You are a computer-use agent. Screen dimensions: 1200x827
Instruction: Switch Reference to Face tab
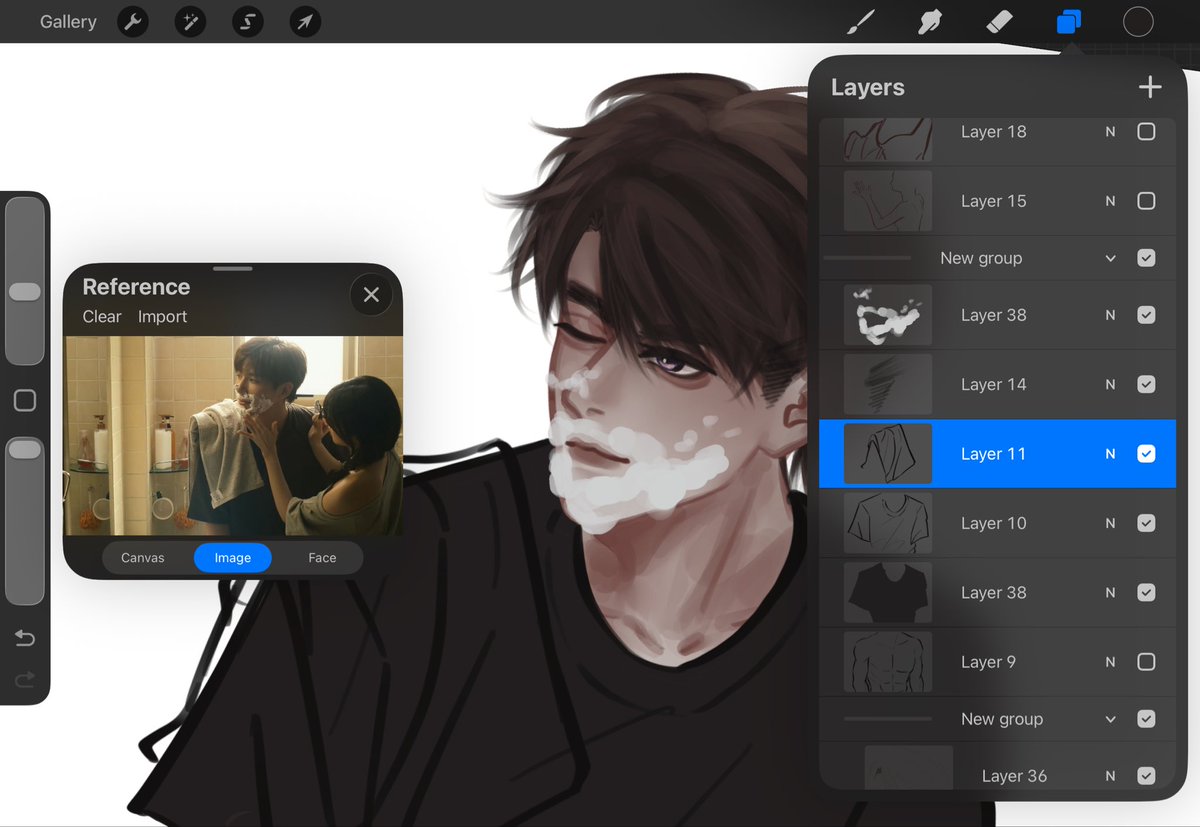(x=322, y=558)
